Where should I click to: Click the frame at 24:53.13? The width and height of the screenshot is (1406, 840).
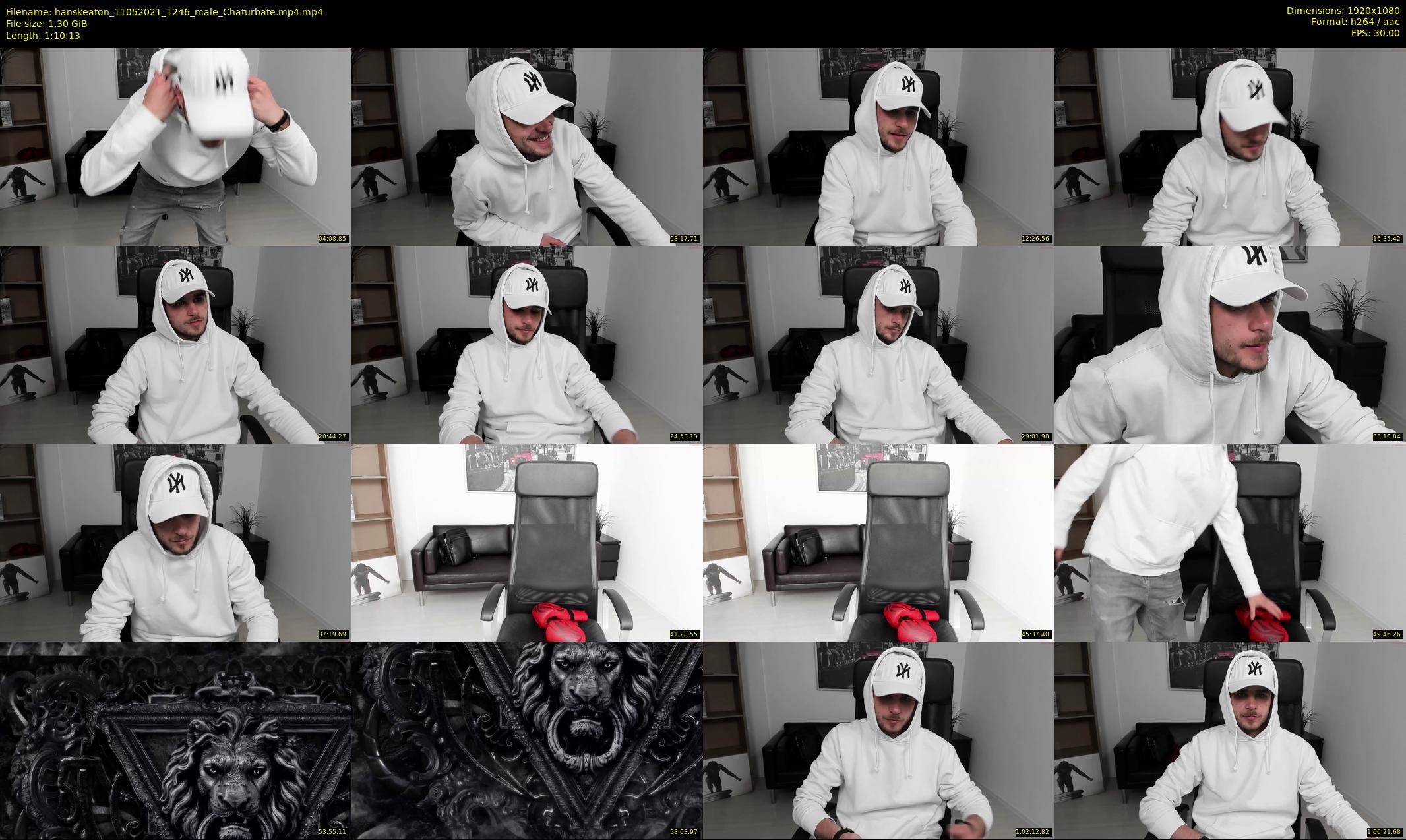point(526,344)
